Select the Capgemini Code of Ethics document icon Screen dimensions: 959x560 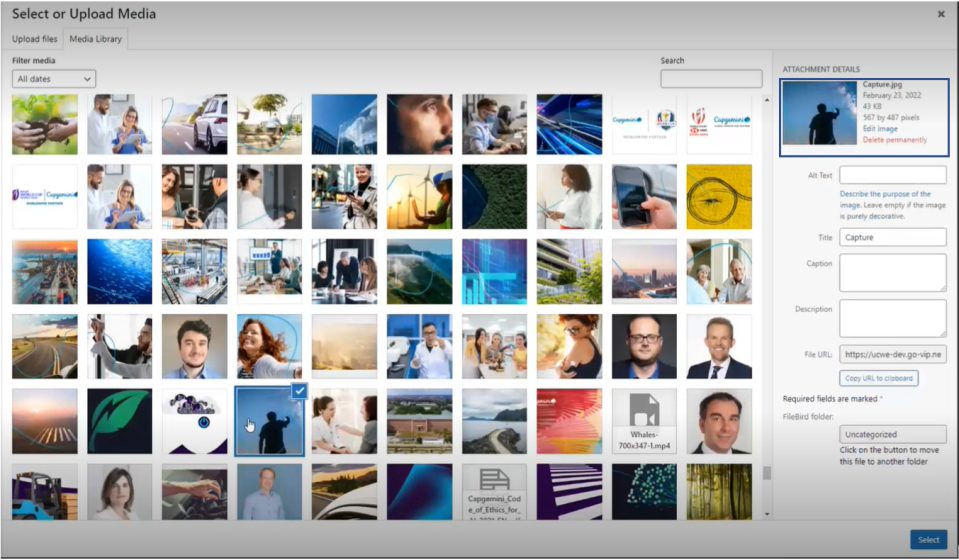pos(494,490)
